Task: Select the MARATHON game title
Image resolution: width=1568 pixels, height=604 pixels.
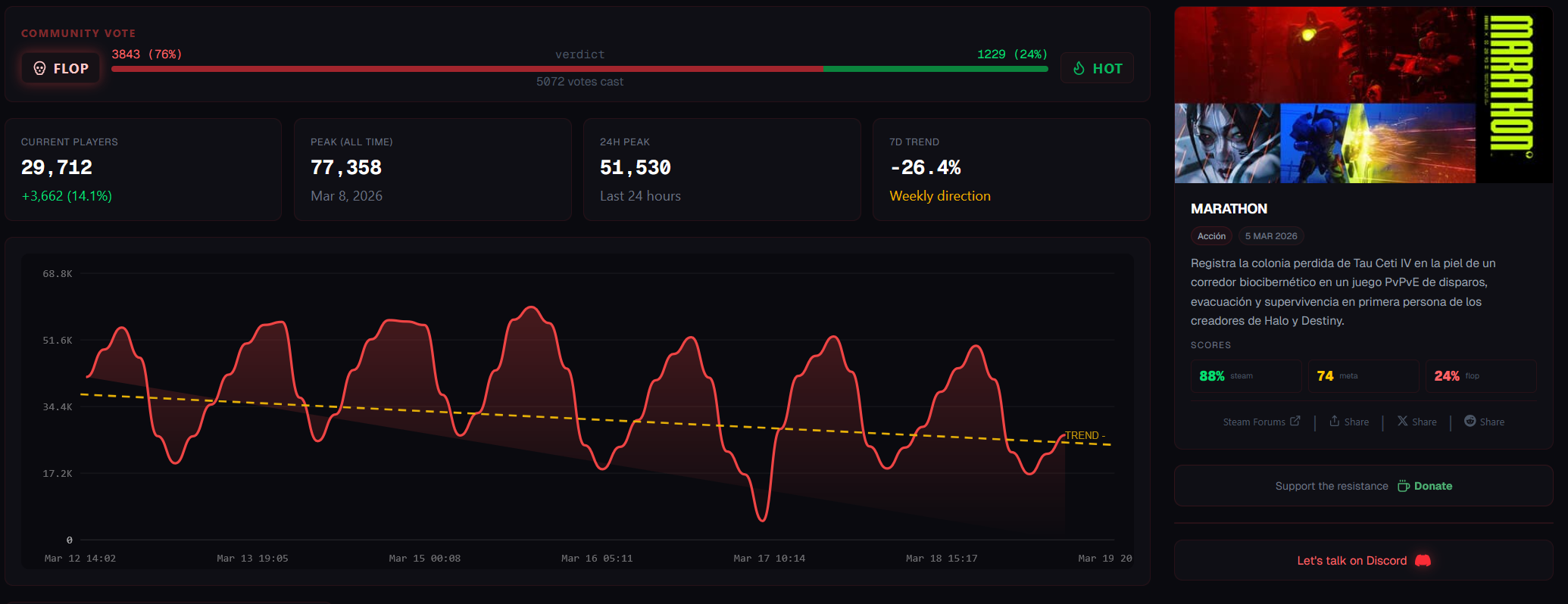Action: point(1229,209)
